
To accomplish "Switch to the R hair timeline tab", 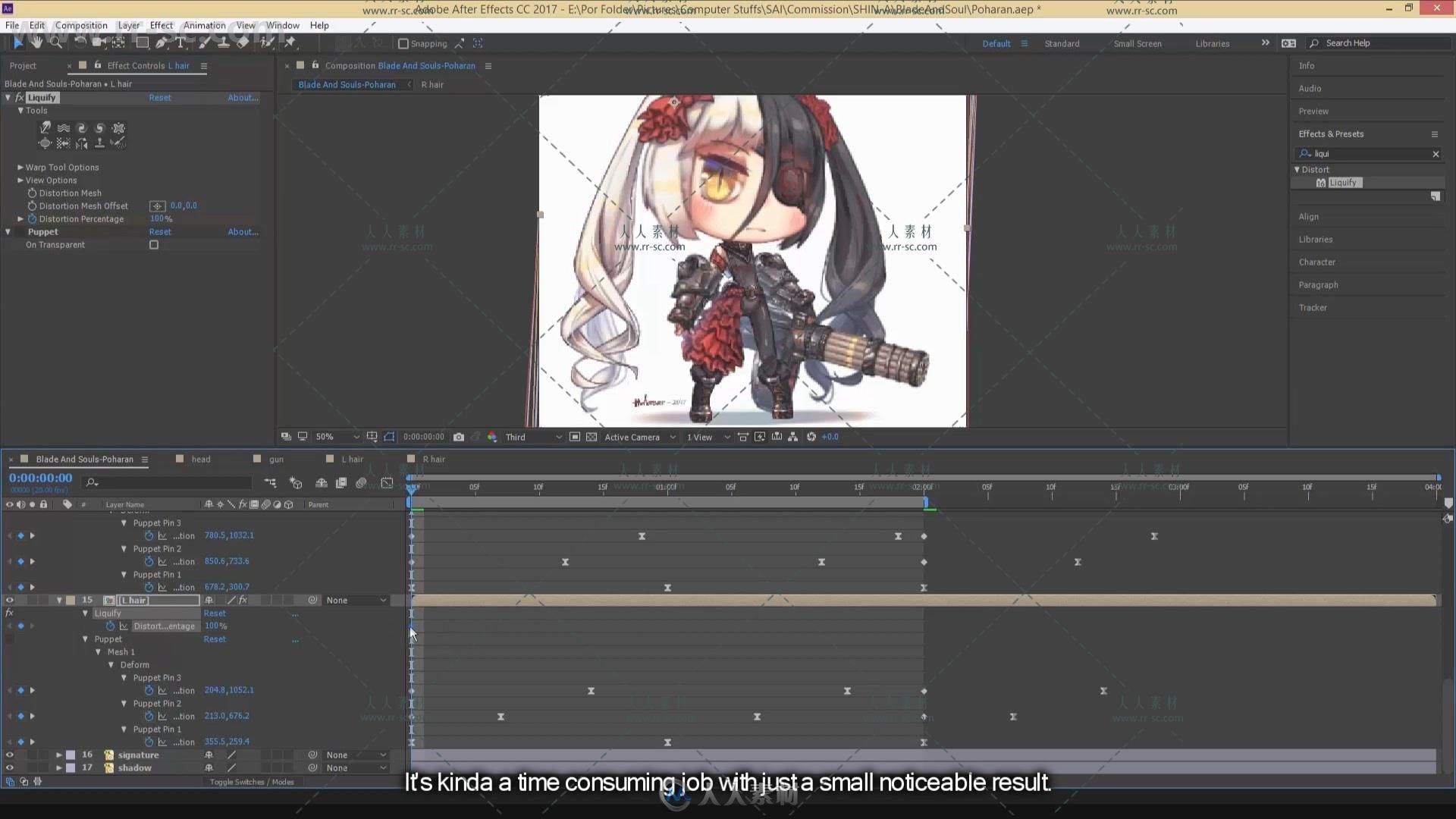I will pos(434,460).
